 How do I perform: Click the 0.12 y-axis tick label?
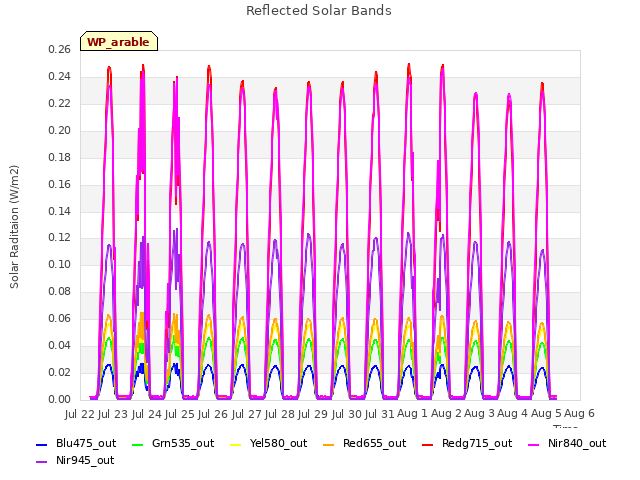point(60,238)
